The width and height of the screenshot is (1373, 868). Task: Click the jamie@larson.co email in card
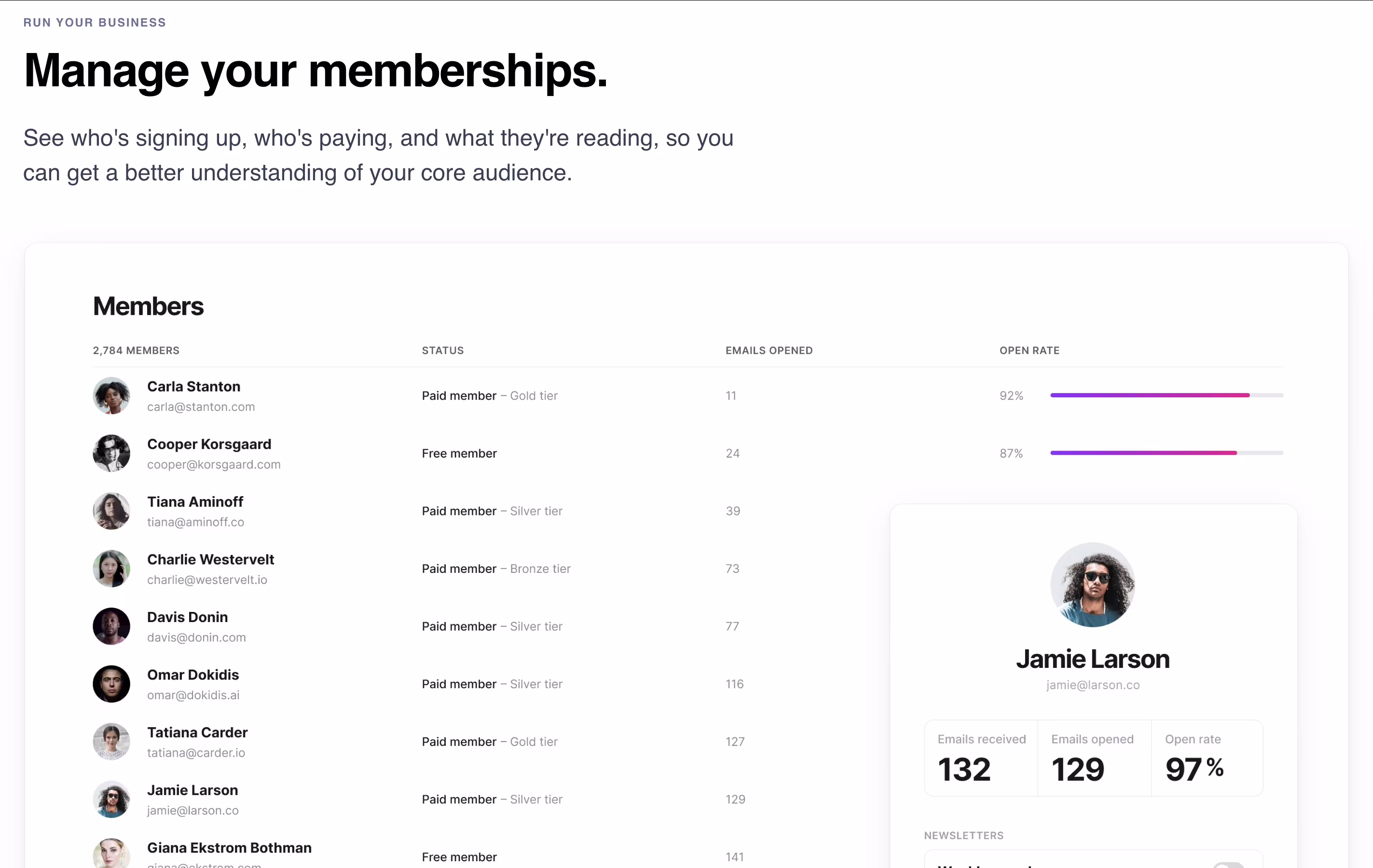click(x=1093, y=685)
